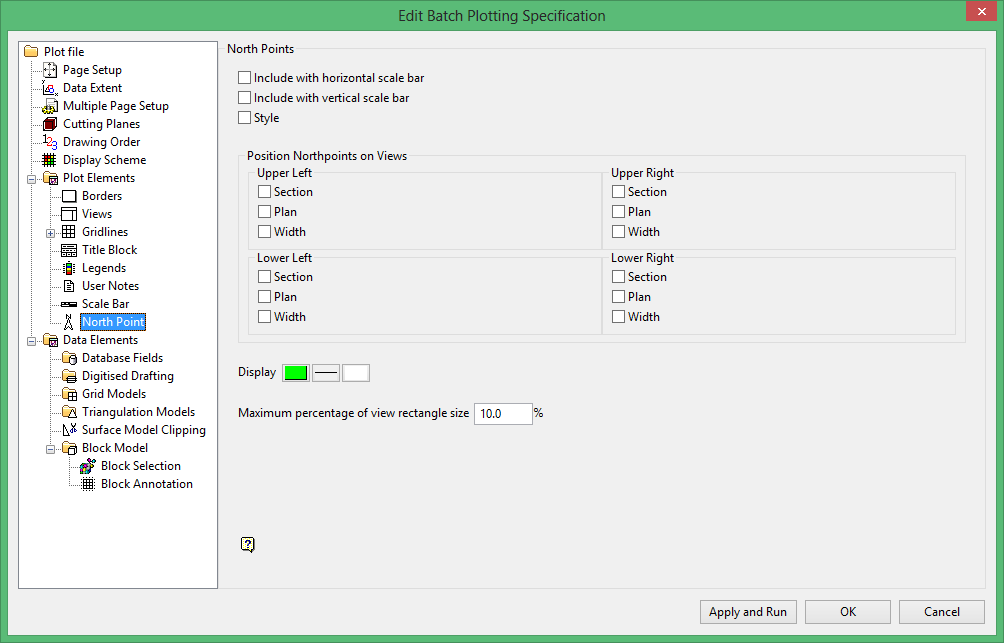Click the Page Setup icon in tree
1004x643 pixels.
pos(50,70)
